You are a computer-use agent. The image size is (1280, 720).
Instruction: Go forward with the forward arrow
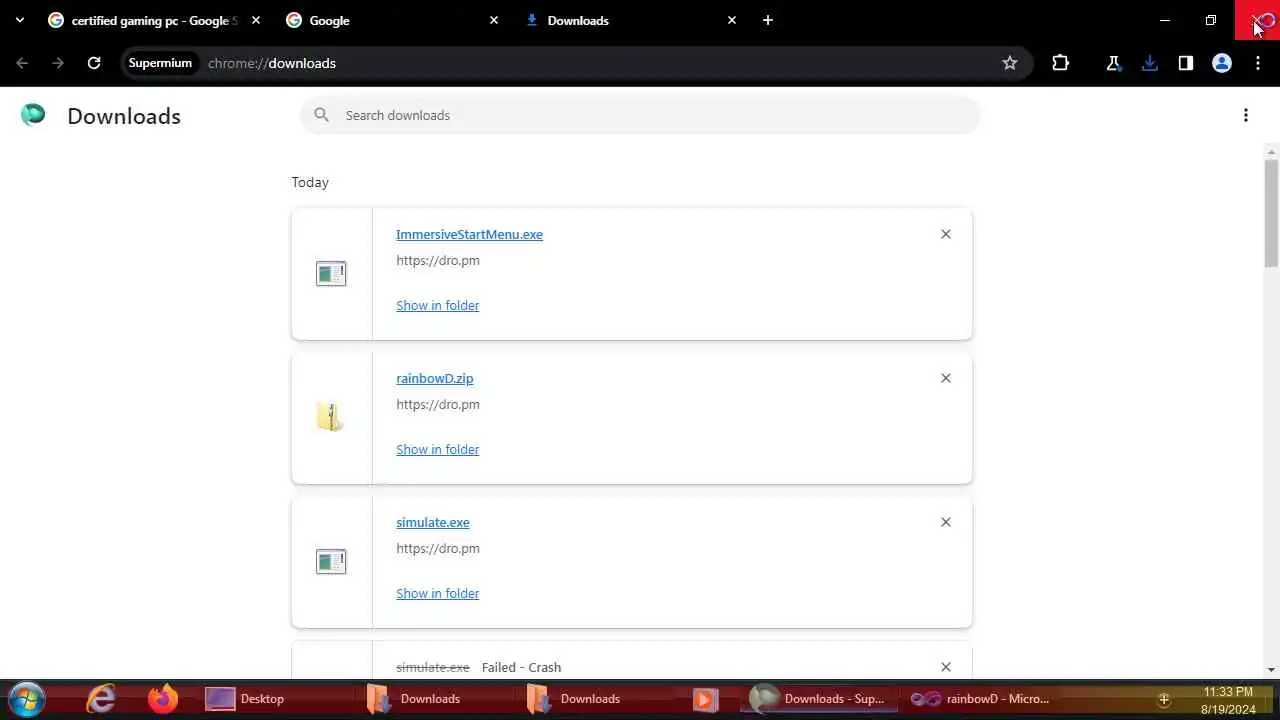58,63
